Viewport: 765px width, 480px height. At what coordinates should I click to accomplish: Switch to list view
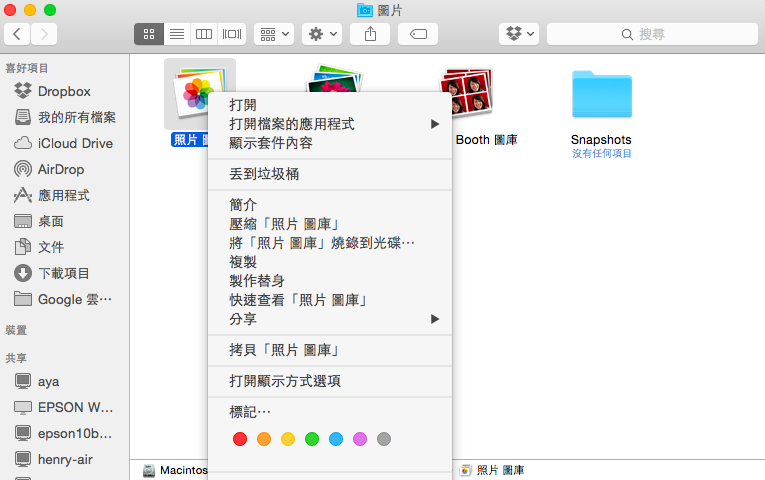(177, 34)
